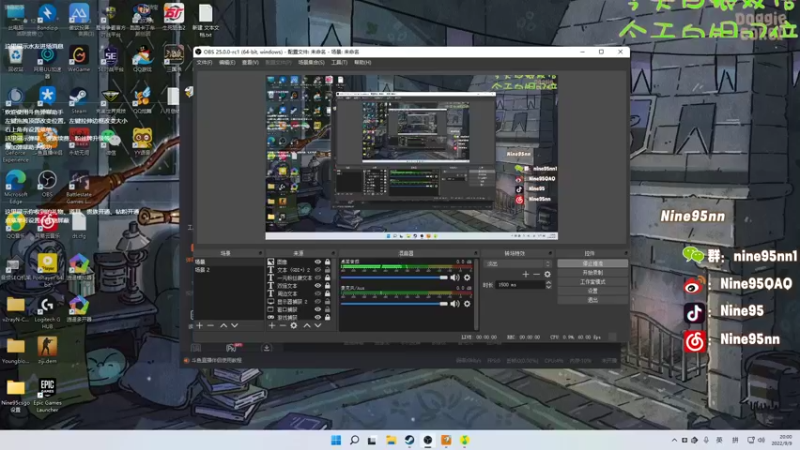
Task: Adjust the 桌面音频 volume slider
Action: point(394,278)
